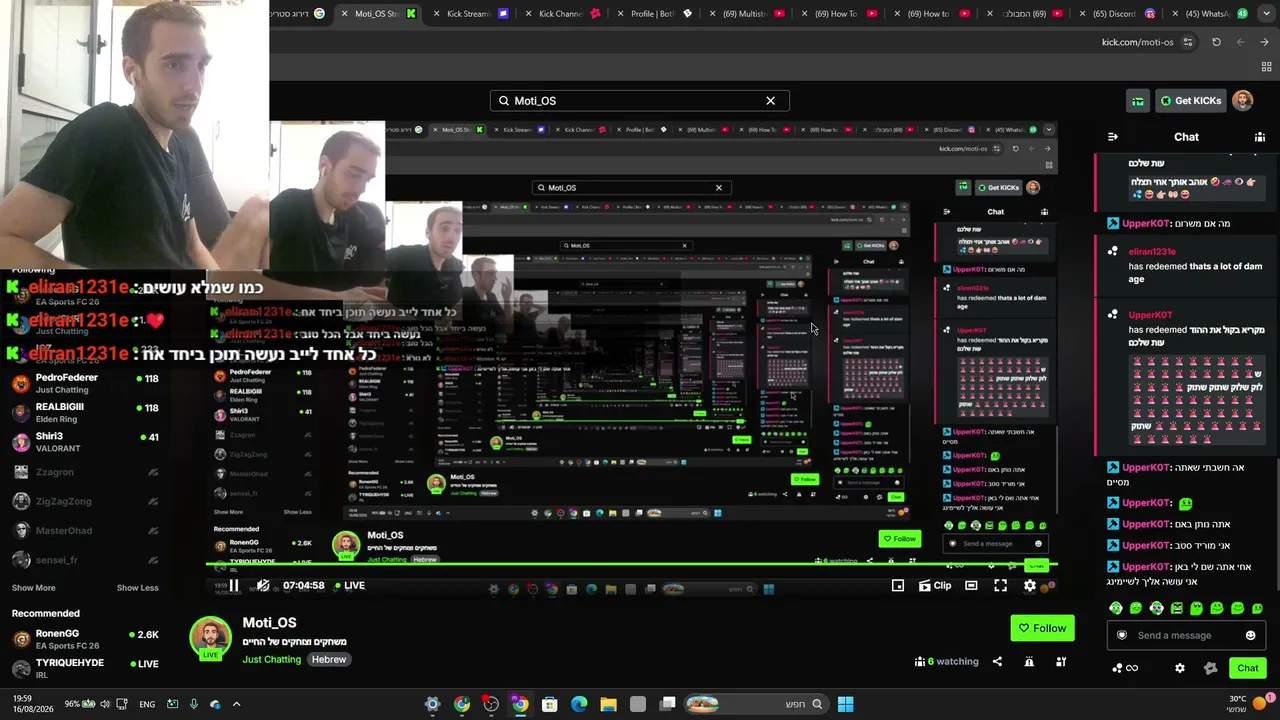
Task: Show hidden system tray icons
Action: click(x=236, y=704)
